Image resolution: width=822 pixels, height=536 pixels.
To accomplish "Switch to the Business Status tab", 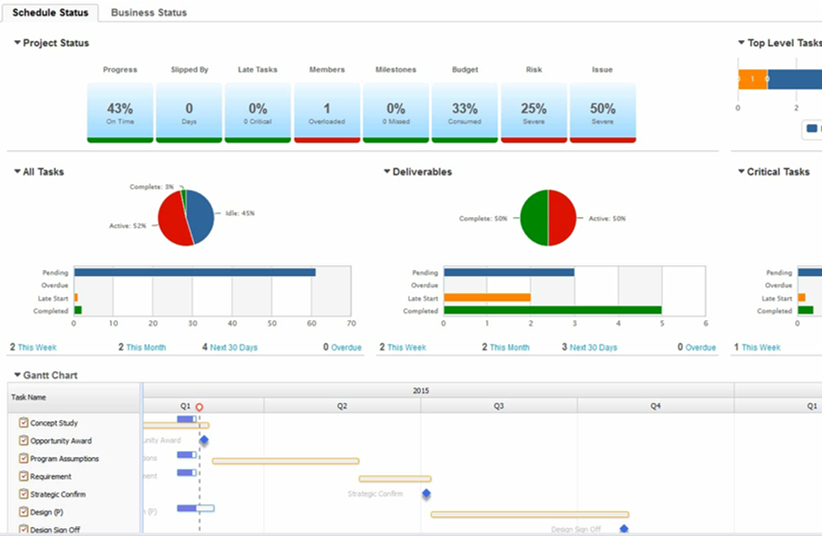I will pyautogui.click(x=148, y=13).
